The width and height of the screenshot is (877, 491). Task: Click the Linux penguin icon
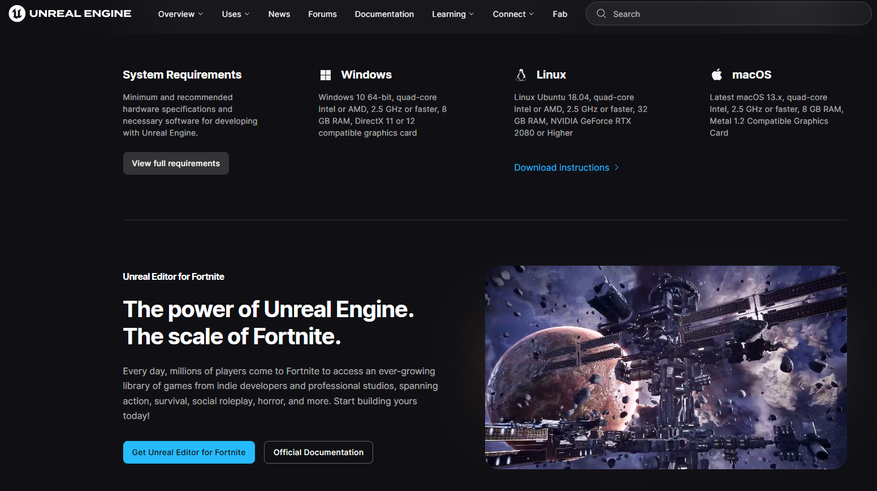click(521, 75)
